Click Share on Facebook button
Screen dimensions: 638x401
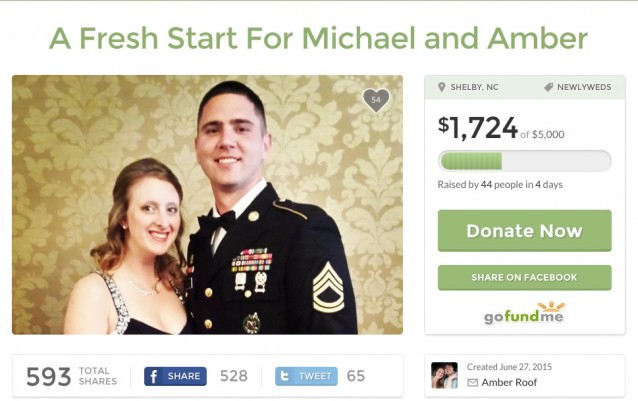coord(524,277)
